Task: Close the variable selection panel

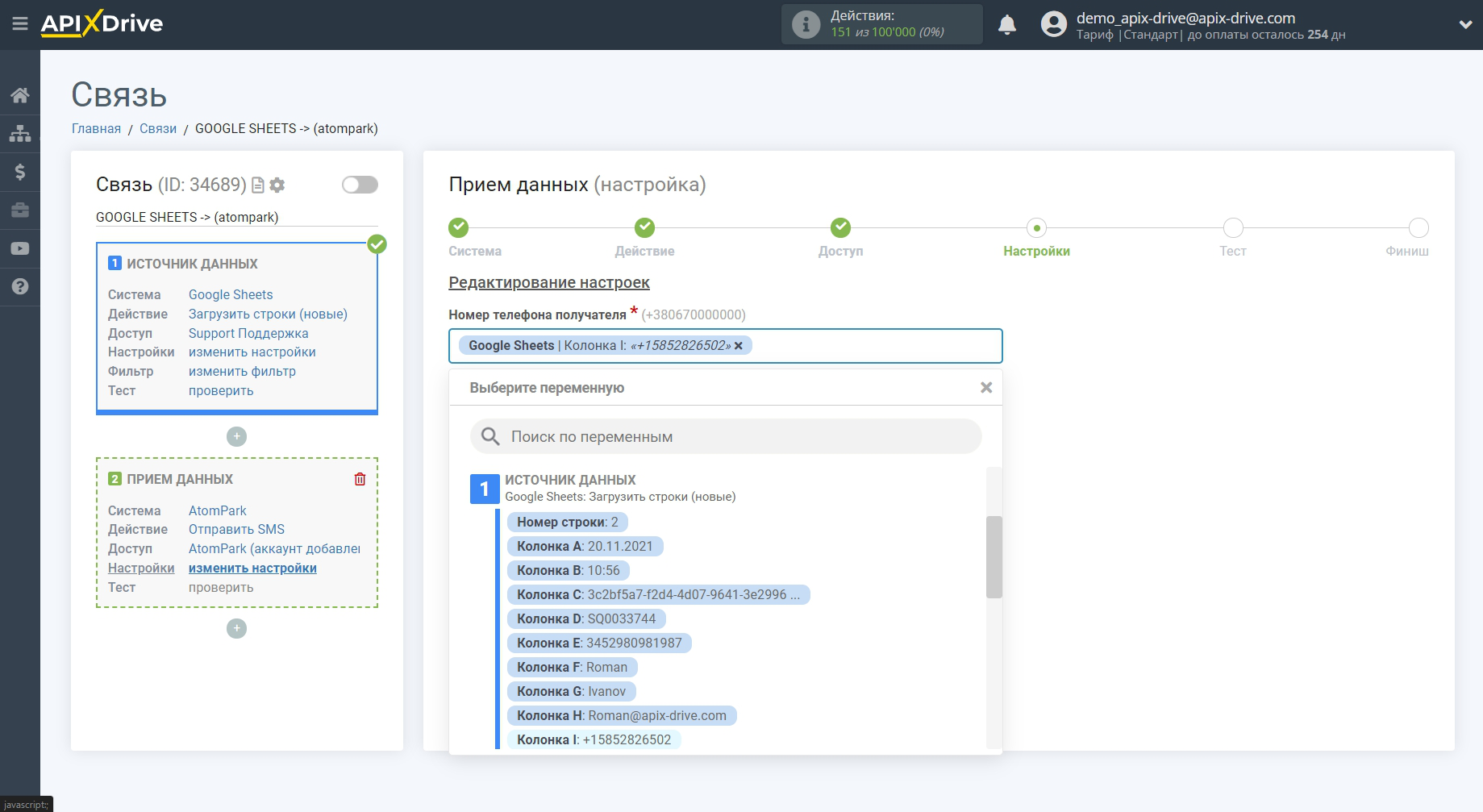Action: coord(985,388)
